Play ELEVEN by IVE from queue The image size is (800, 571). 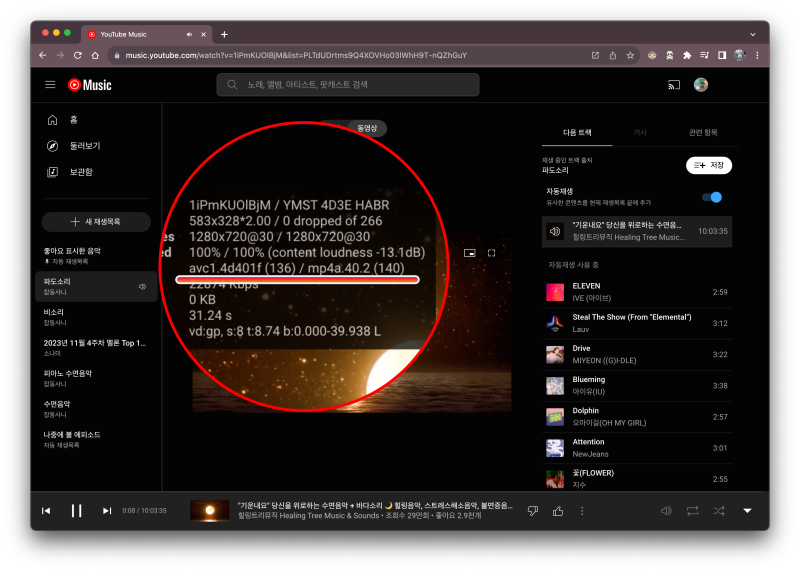(637, 292)
